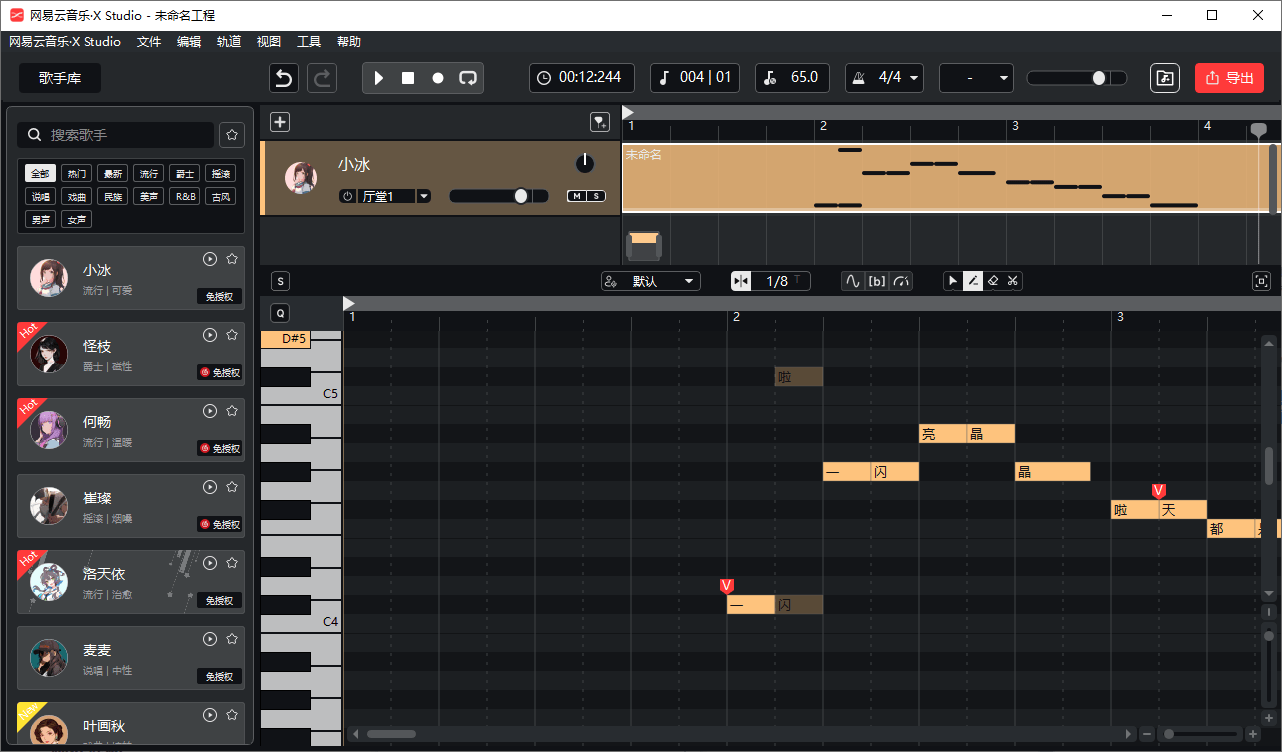Open the 轨道 menu
Image resolution: width=1282 pixels, height=752 pixels.
(x=229, y=42)
